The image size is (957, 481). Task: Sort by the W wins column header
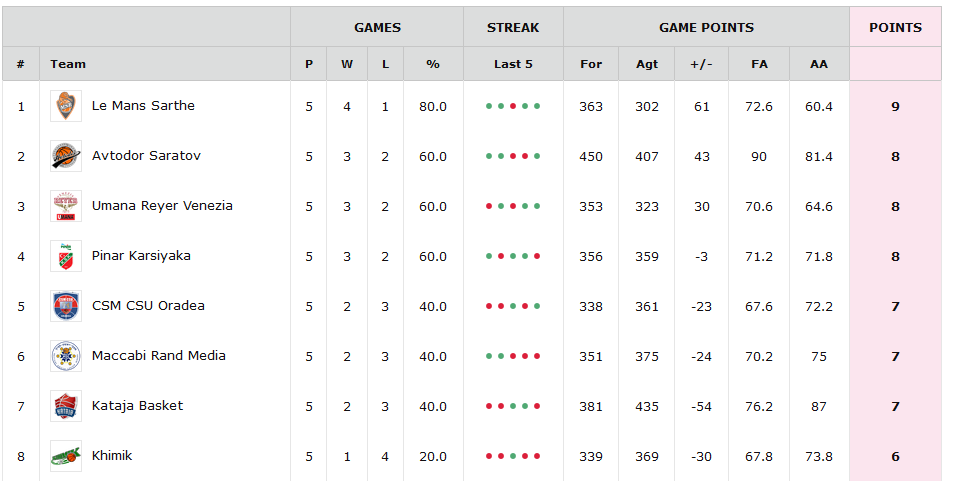coord(347,64)
